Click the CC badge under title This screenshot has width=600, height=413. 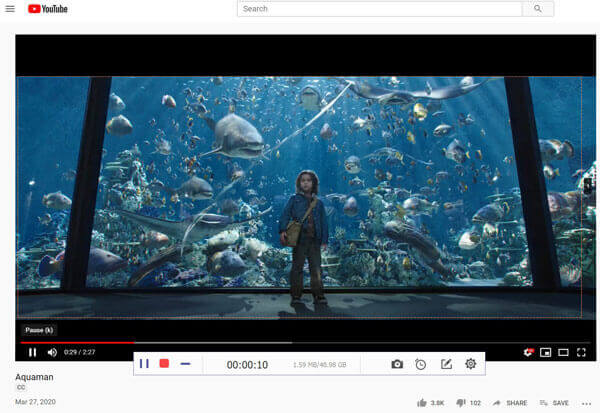(21, 387)
